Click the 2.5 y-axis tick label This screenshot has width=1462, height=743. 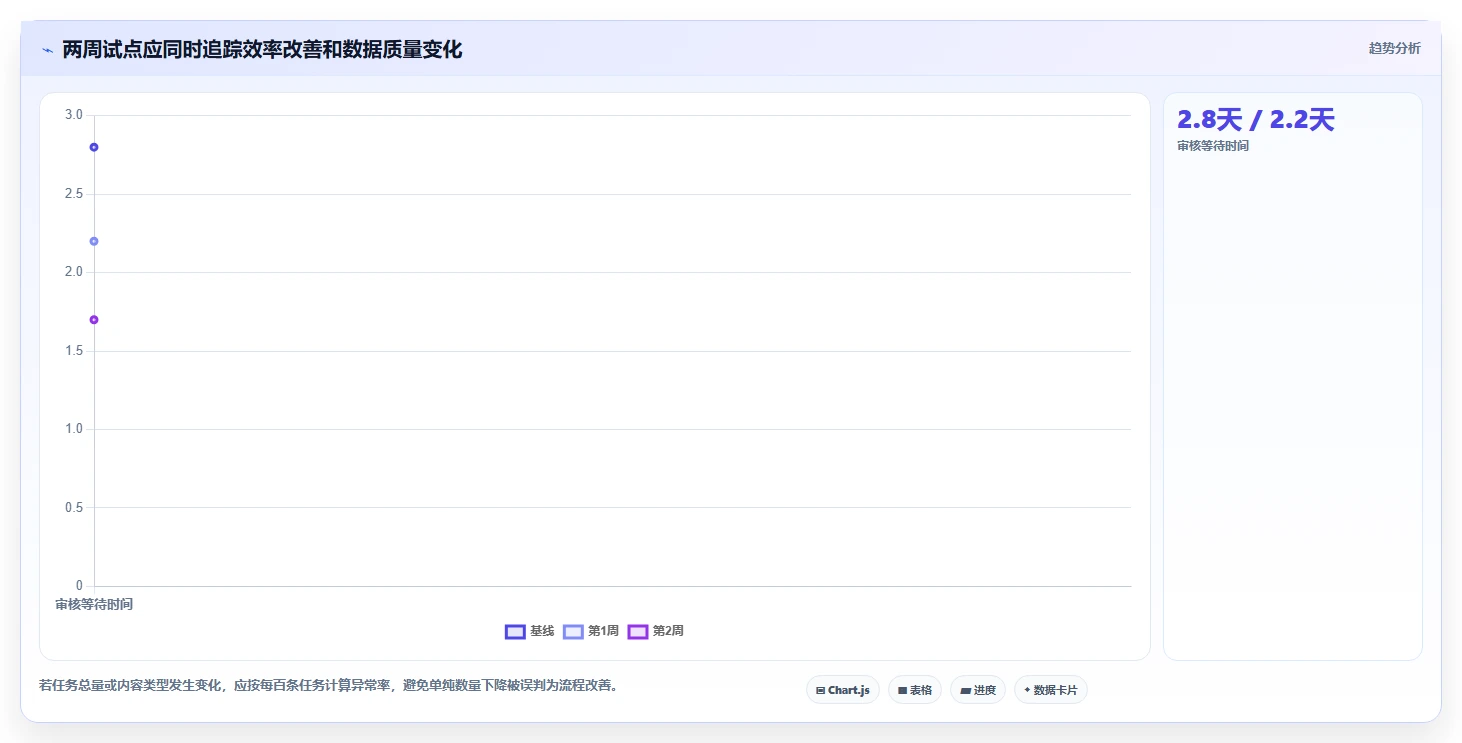pyautogui.click(x=74, y=193)
